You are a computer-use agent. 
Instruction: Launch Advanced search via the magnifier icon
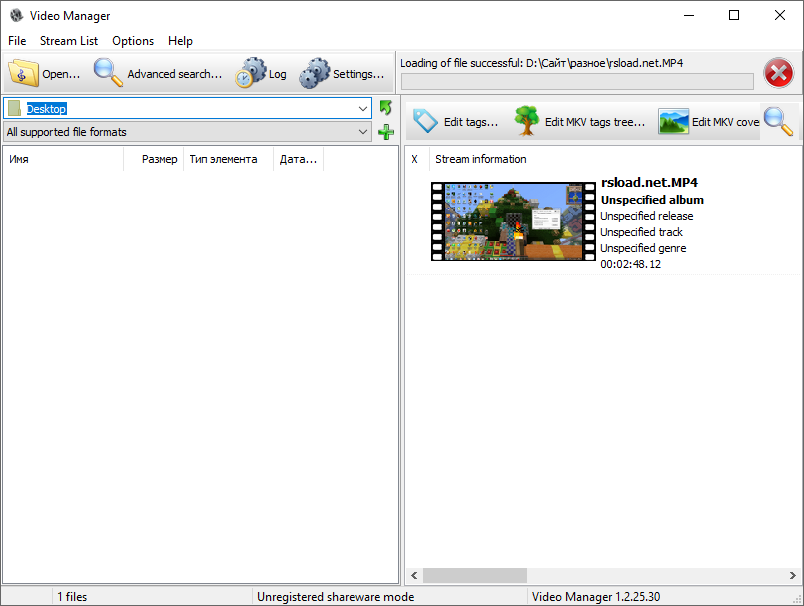tap(105, 73)
